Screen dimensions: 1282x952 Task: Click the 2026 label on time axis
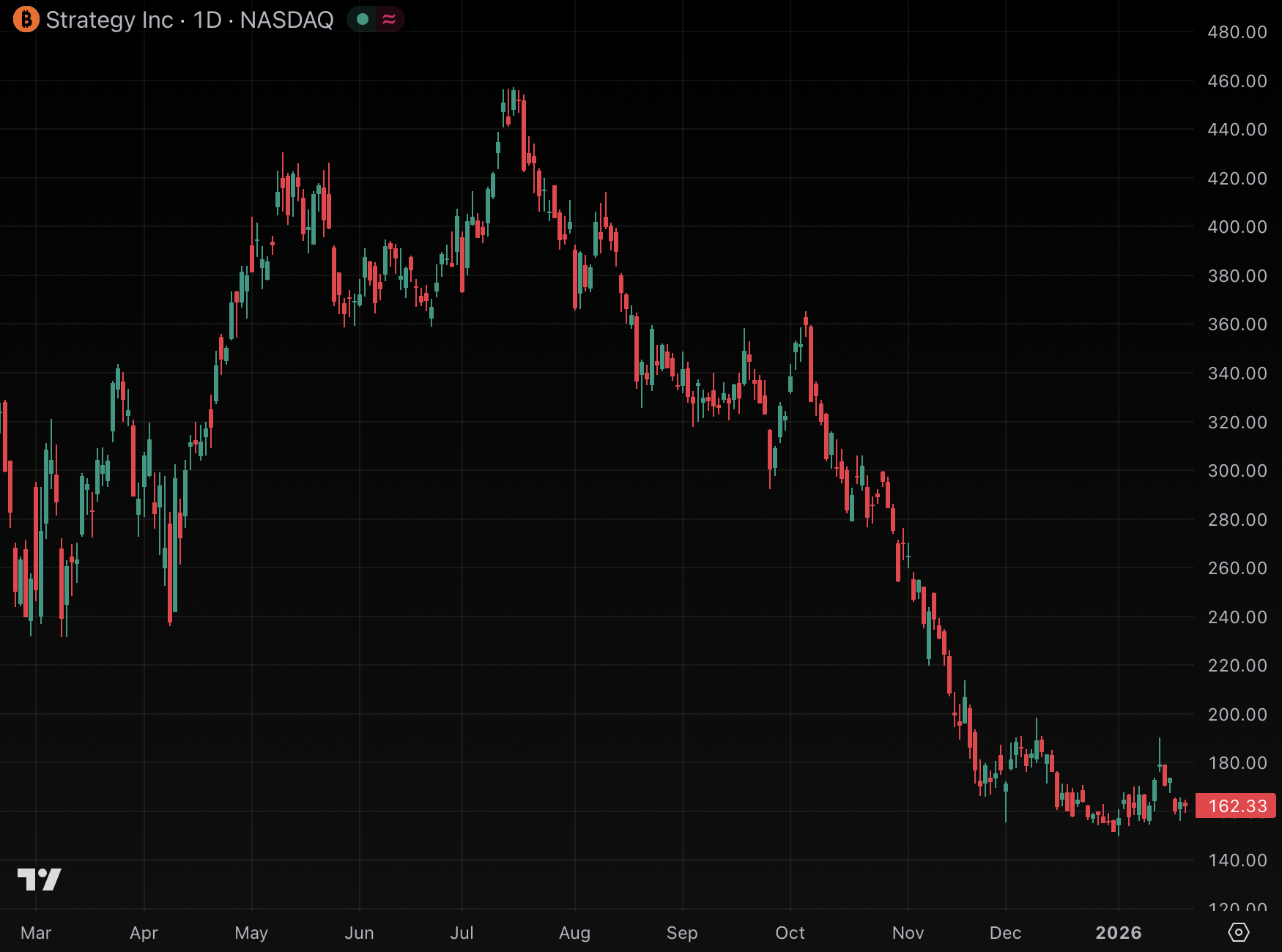point(1118,933)
